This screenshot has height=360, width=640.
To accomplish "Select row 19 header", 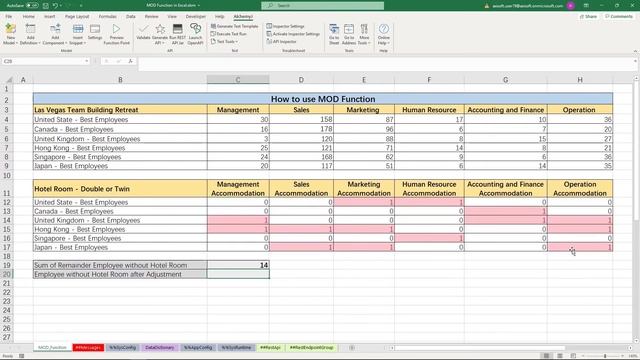I will (7, 265).
